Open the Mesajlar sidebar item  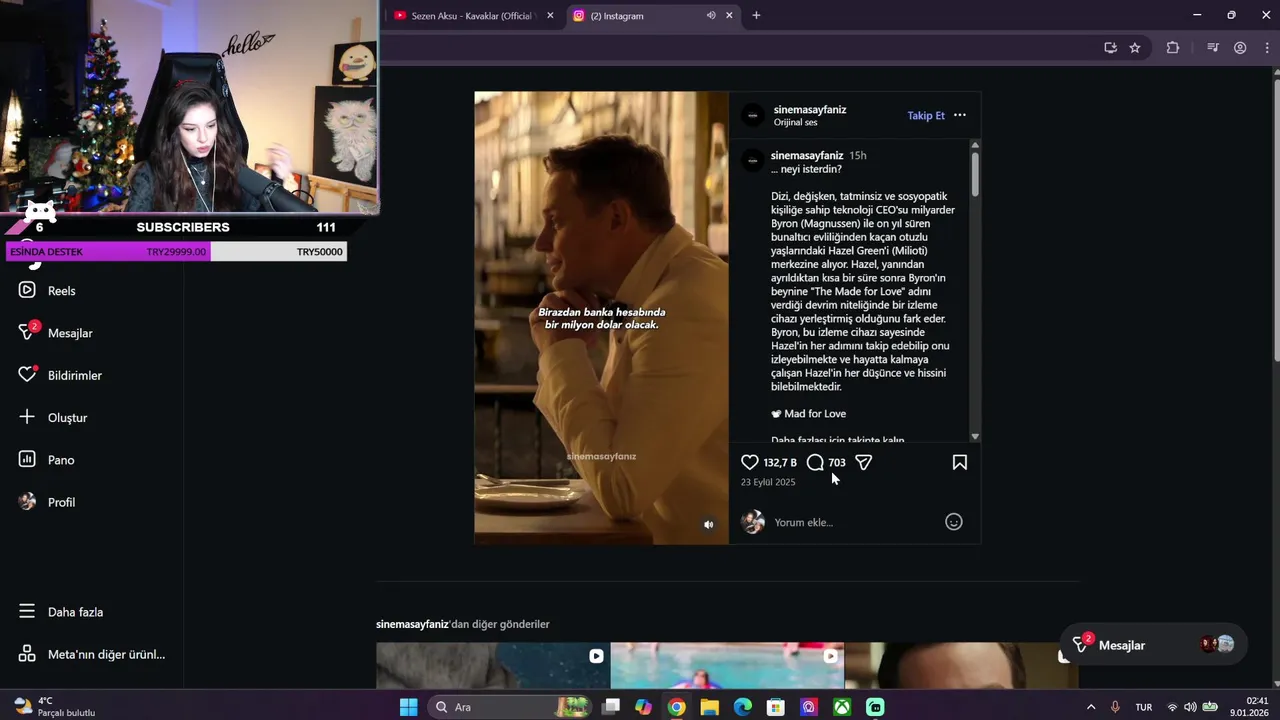(54, 332)
